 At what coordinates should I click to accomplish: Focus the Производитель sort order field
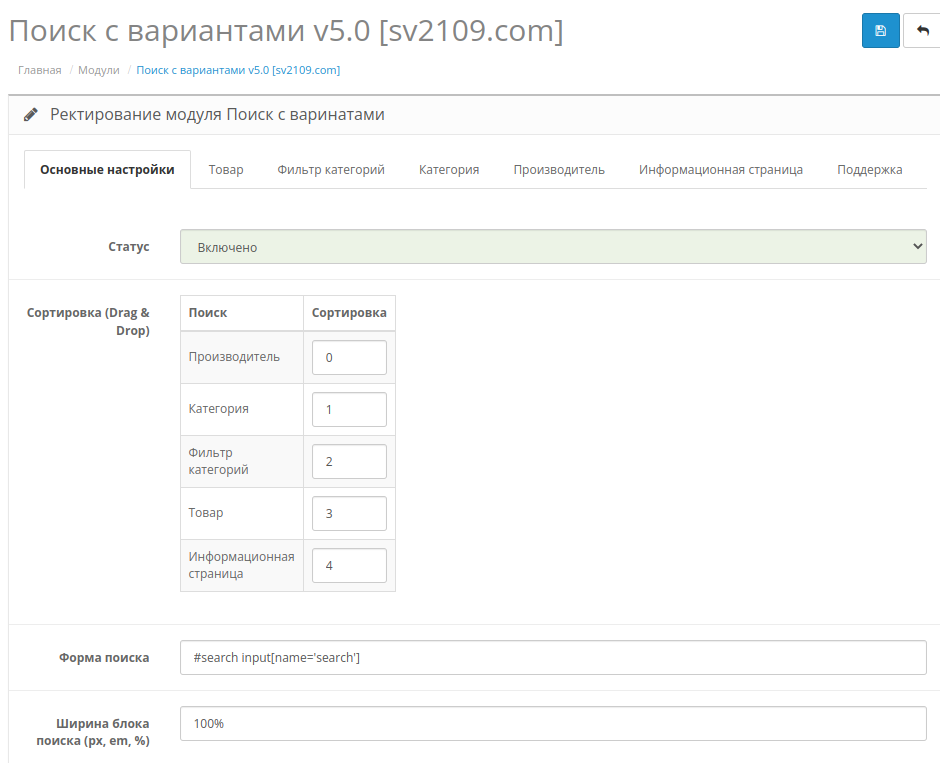tap(350, 357)
